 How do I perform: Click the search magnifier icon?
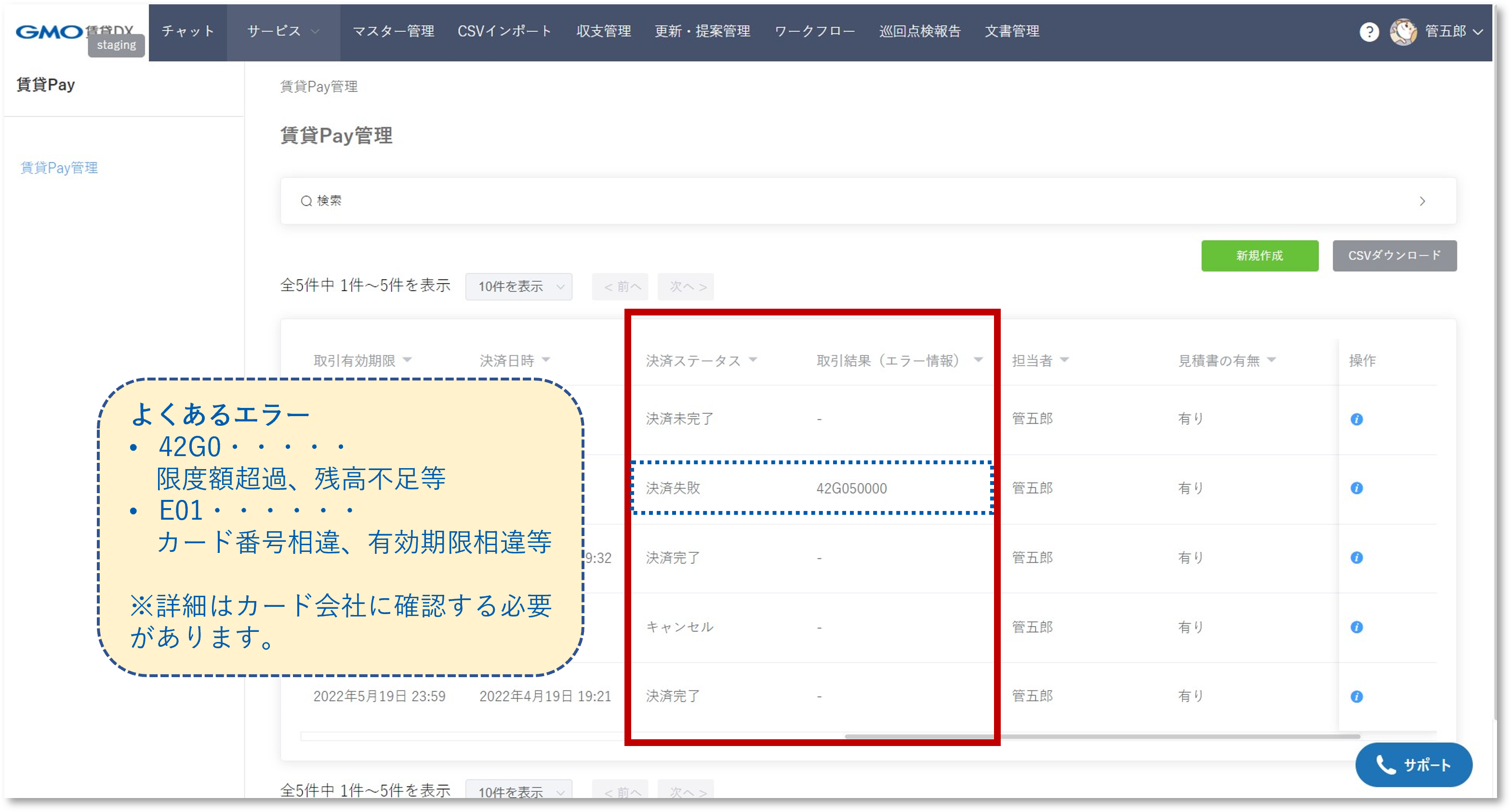(x=305, y=201)
